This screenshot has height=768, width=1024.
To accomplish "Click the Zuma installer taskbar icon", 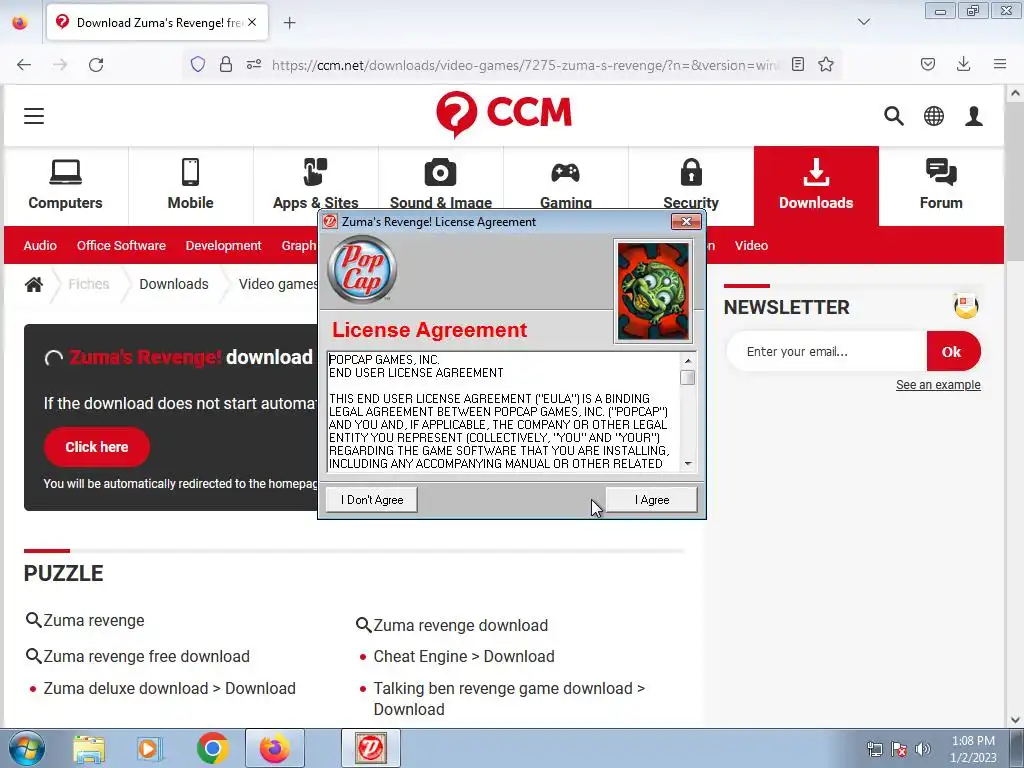I will (x=371, y=748).
